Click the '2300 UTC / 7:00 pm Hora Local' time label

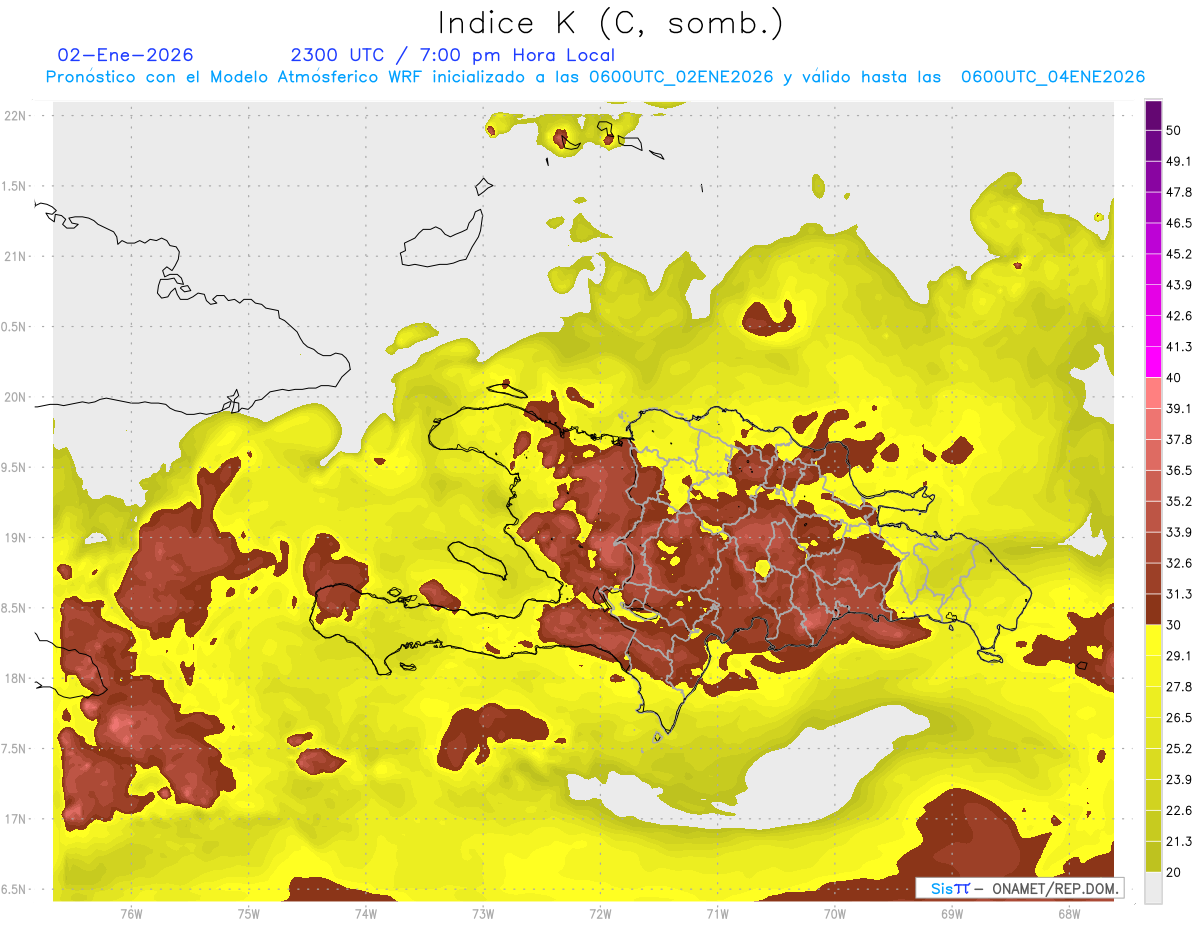click(453, 55)
